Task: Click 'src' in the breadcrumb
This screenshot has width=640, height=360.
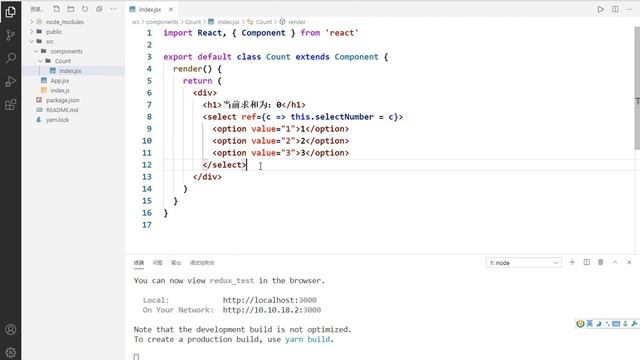Action: pos(135,22)
